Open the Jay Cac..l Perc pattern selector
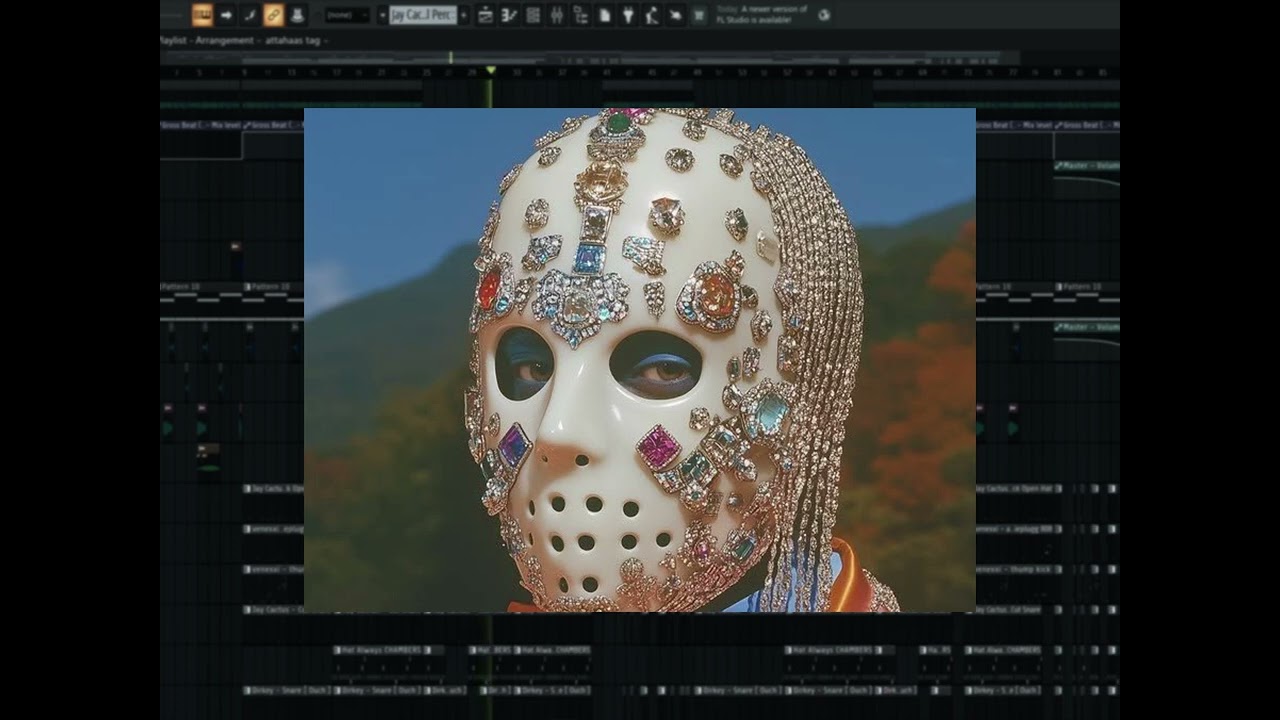The width and height of the screenshot is (1280, 720). [x=423, y=15]
